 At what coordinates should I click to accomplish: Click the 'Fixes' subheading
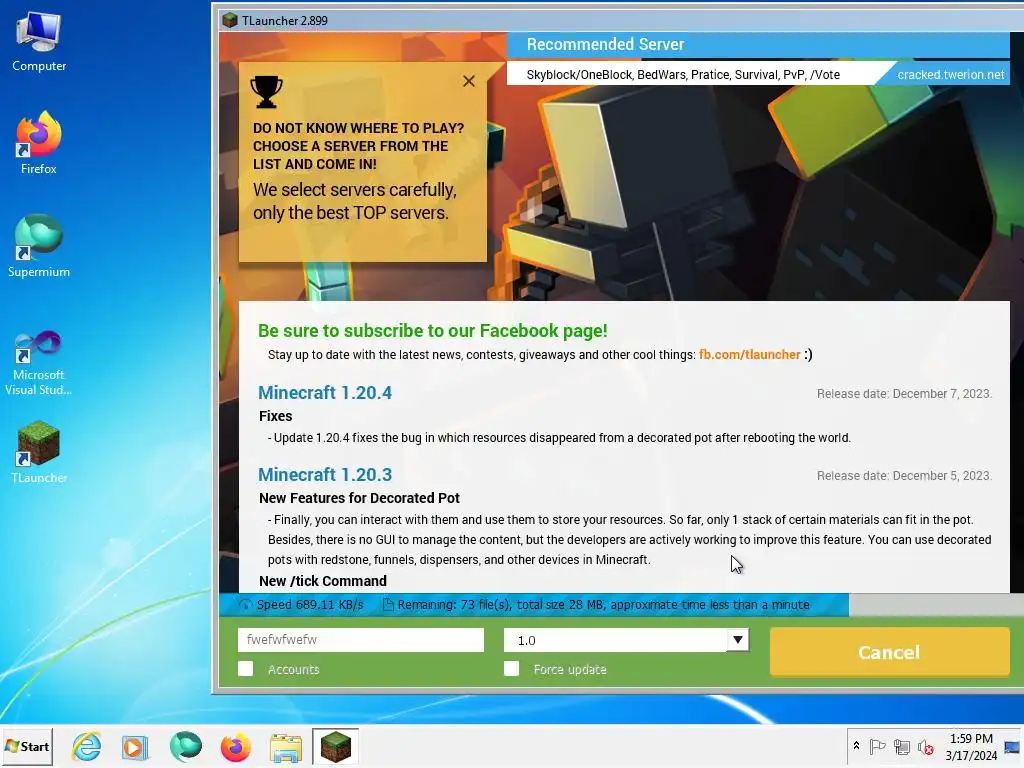(276, 416)
